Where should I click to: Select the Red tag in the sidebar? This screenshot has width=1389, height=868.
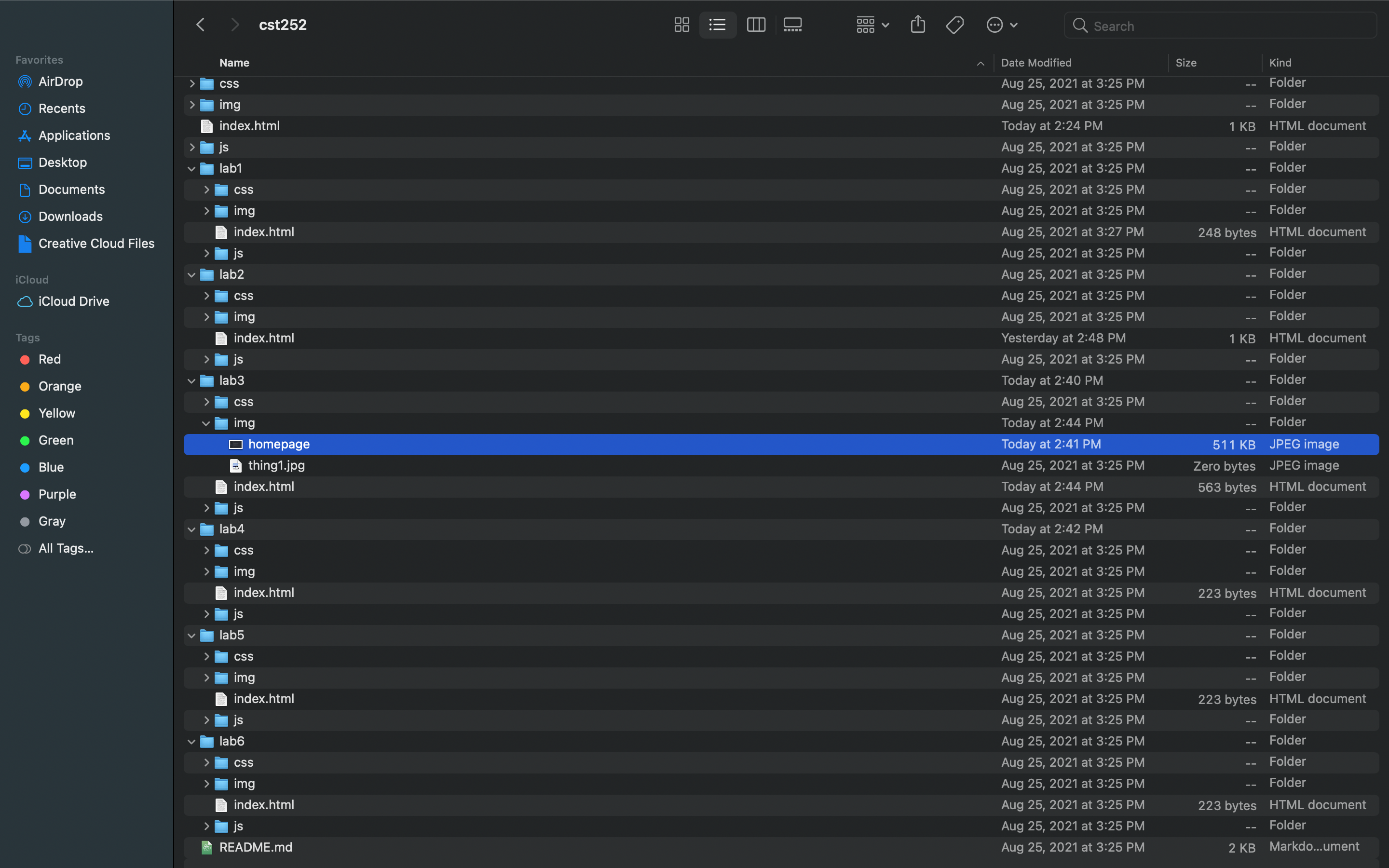pos(49,359)
